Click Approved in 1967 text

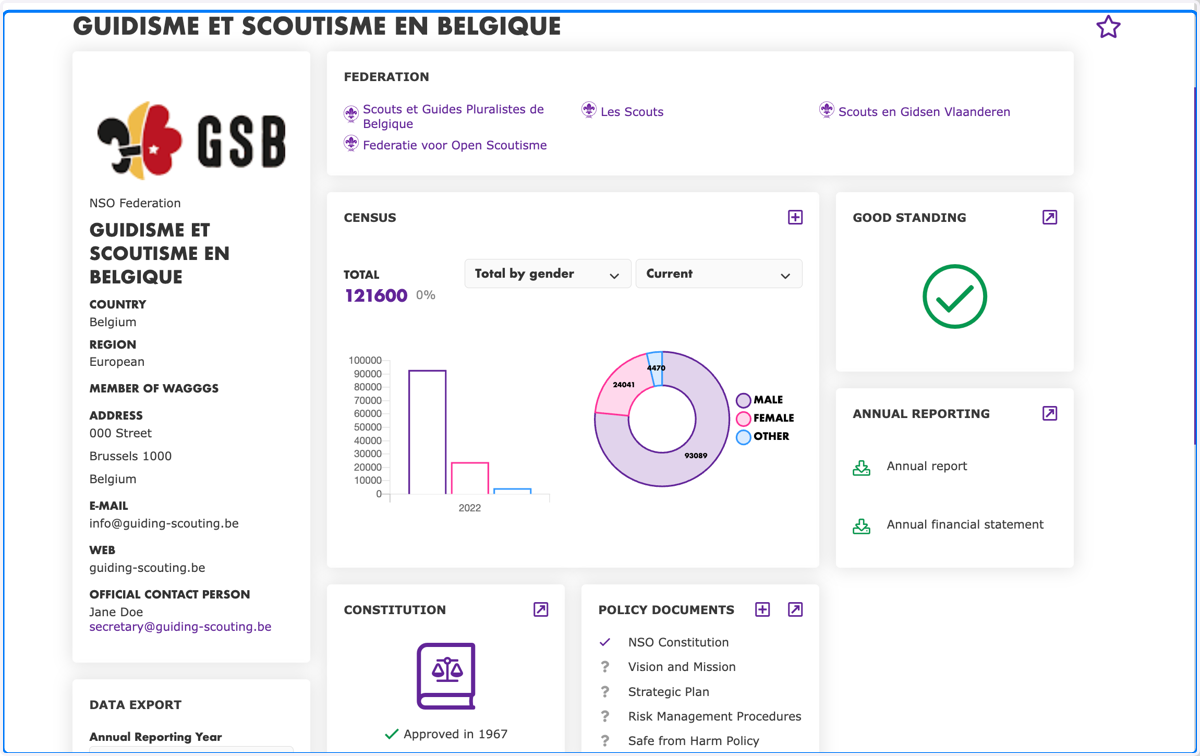click(455, 734)
